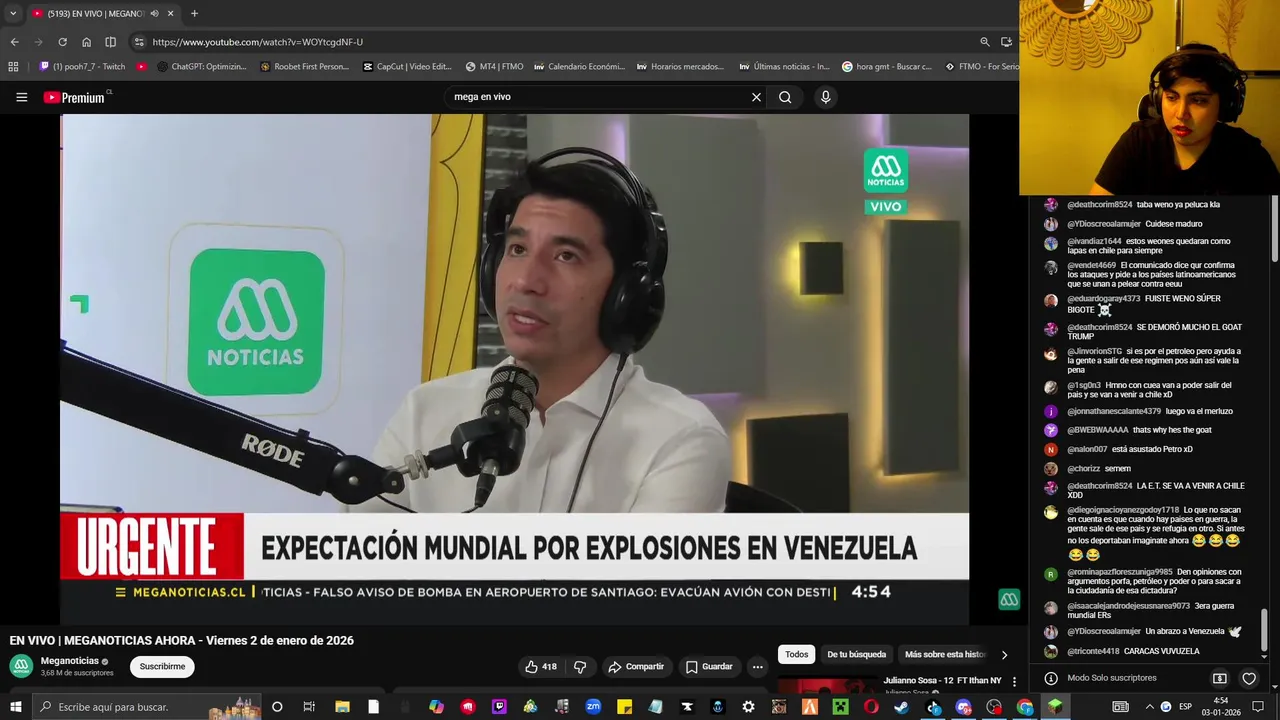Open the browser zoom magnifier icon
The width and height of the screenshot is (1280, 720).
point(985,42)
